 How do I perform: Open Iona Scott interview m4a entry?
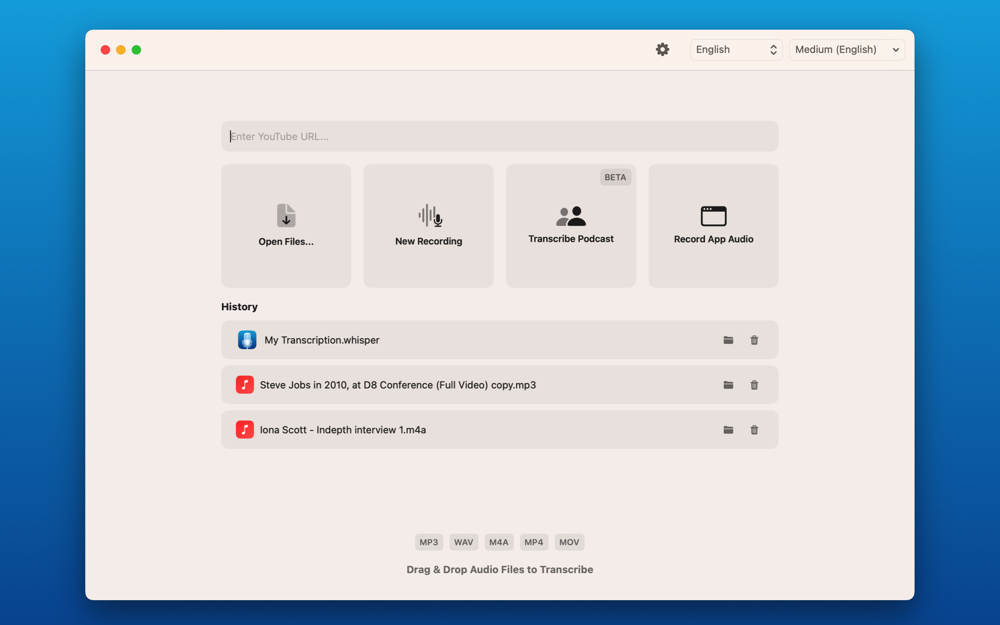342,430
